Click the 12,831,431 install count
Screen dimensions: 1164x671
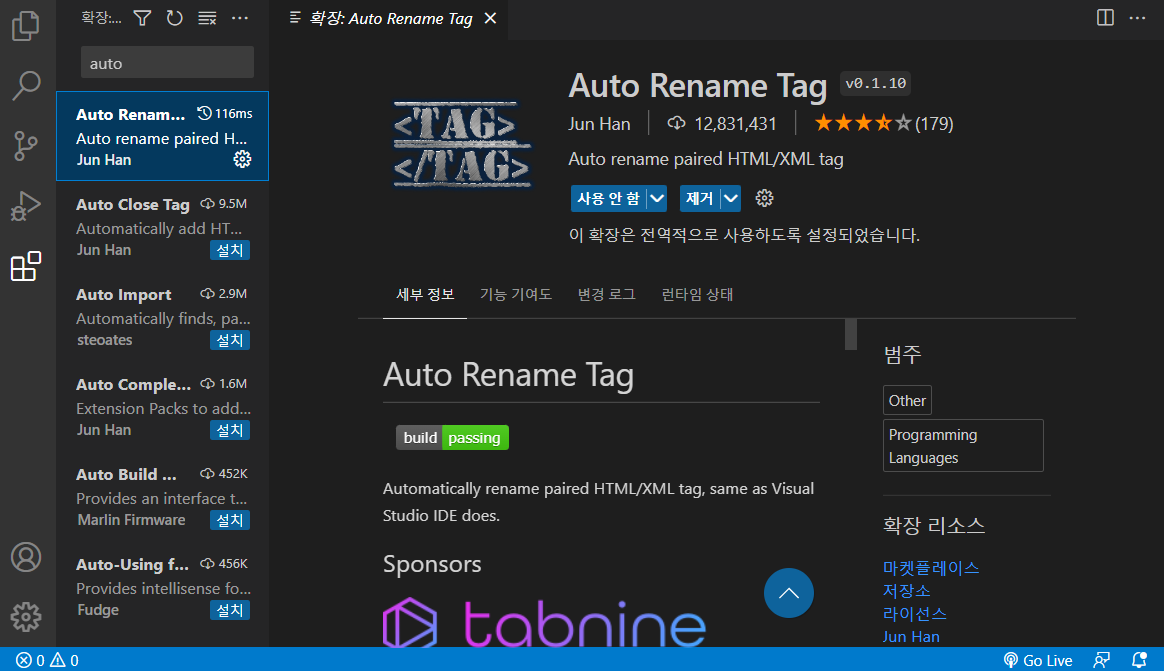pyautogui.click(x=722, y=124)
